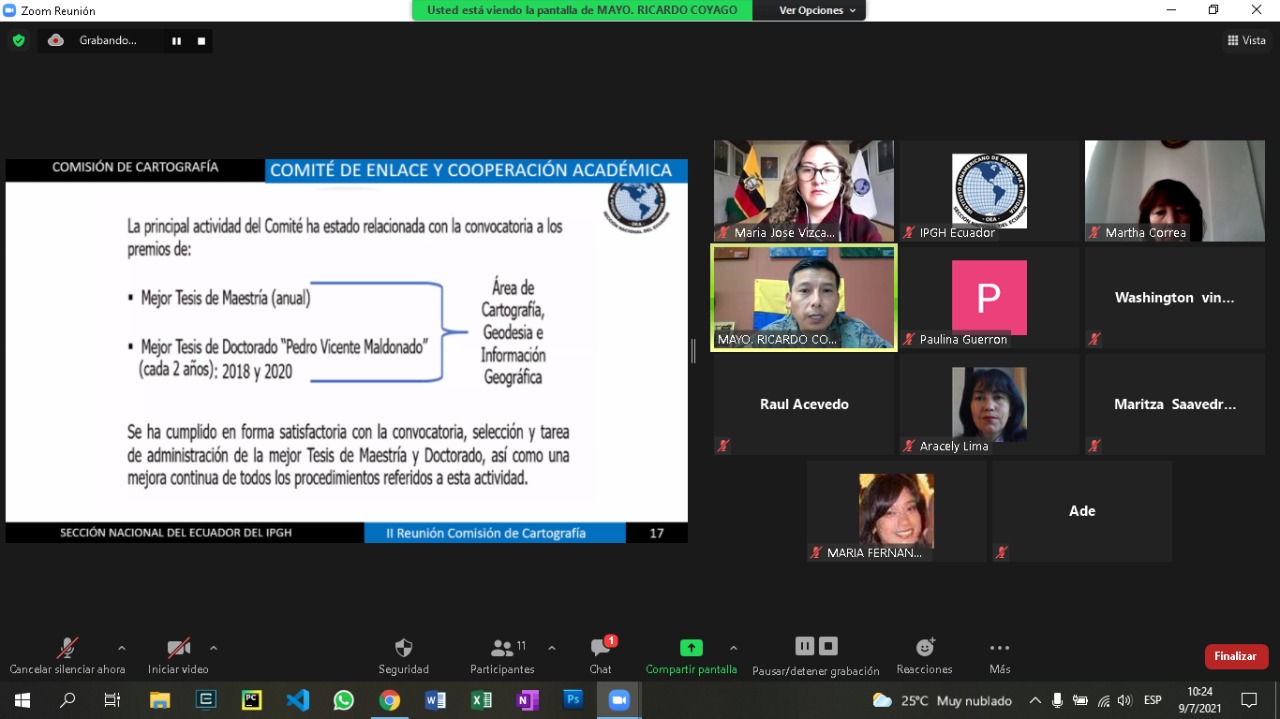Open the Más options menu
Viewport: 1280px width, 719px height.
point(999,656)
